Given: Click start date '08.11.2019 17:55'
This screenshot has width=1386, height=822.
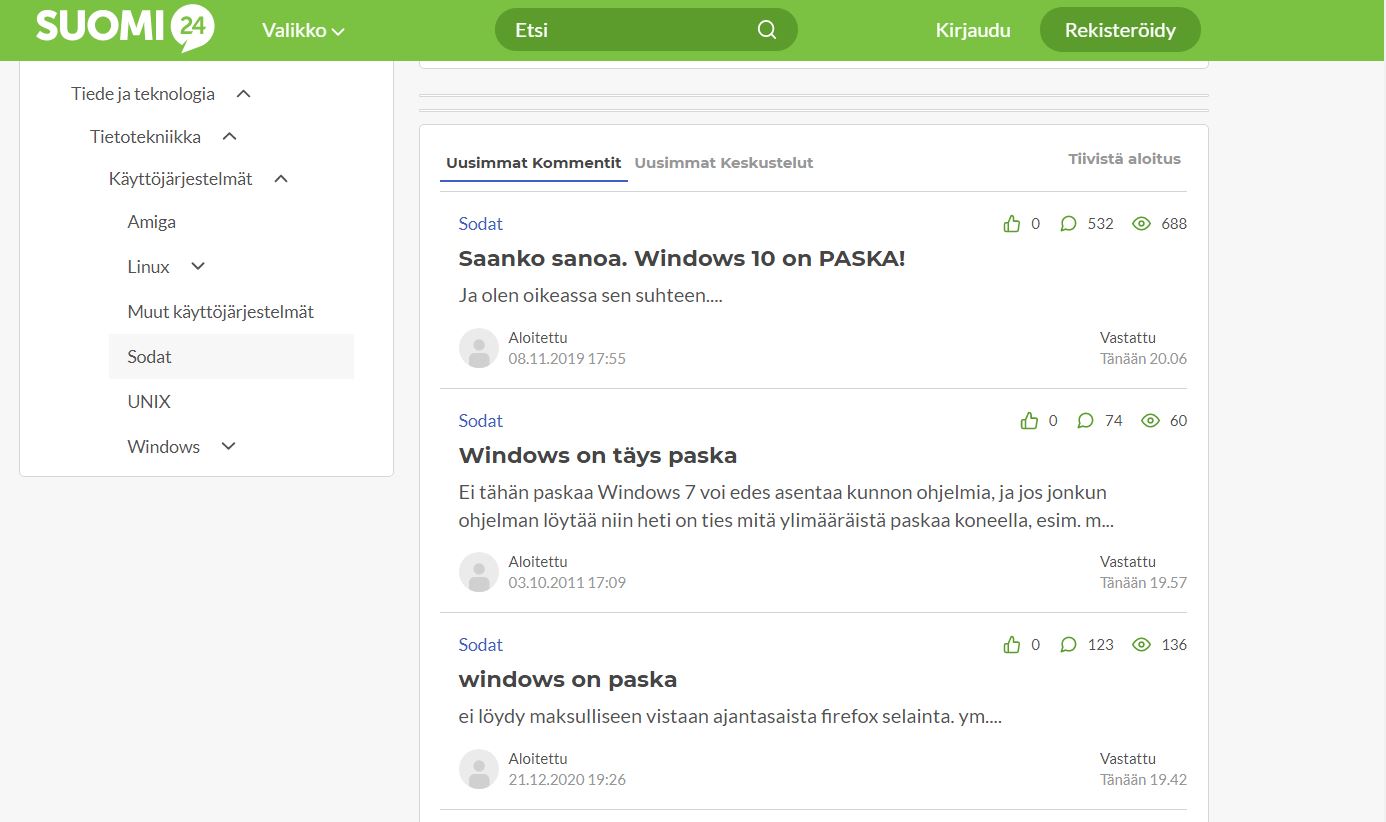Looking at the screenshot, I should (567, 359).
